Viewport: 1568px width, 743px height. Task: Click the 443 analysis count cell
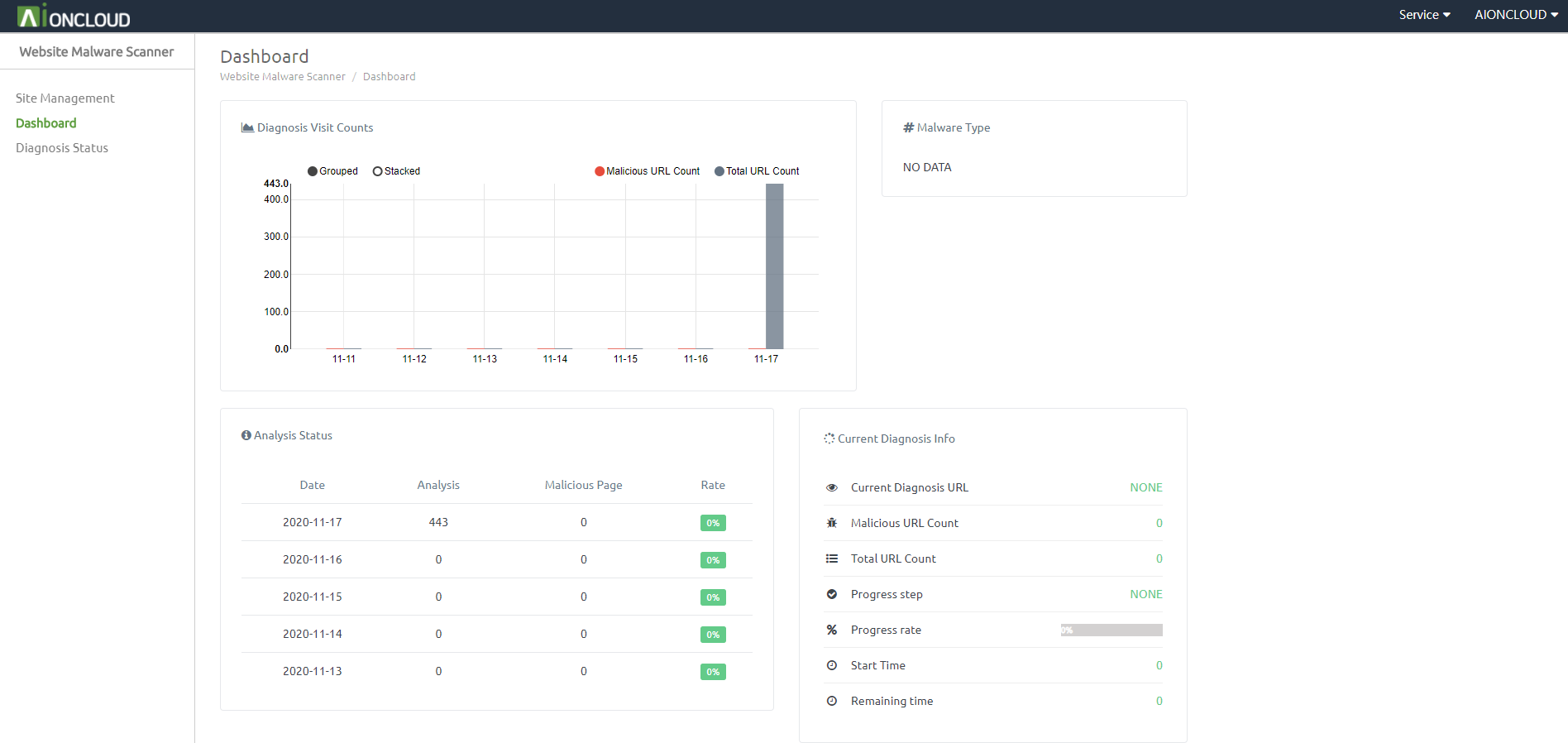[438, 523]
